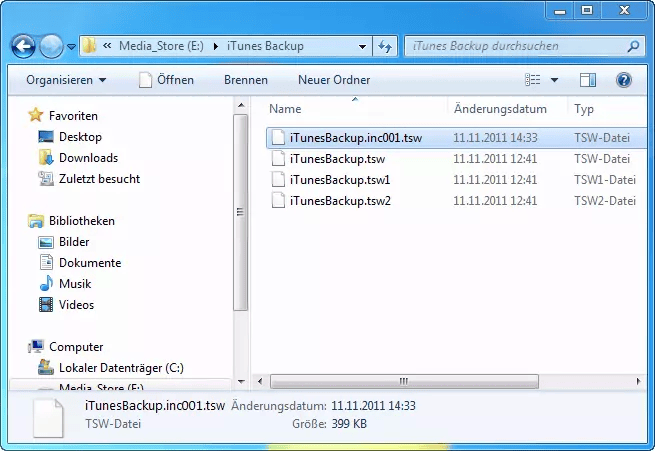
Task: Select file iTunesBackup.tsw
Action: (x=337, y=159)
